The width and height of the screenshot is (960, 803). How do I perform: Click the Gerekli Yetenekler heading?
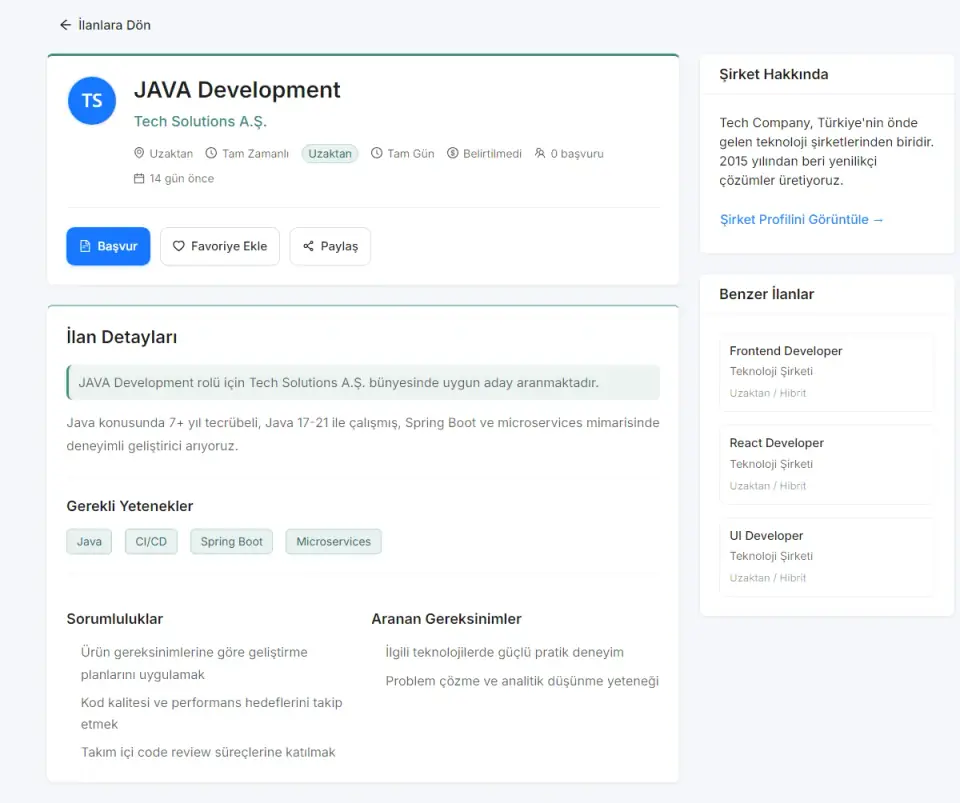tap(130, 506)
